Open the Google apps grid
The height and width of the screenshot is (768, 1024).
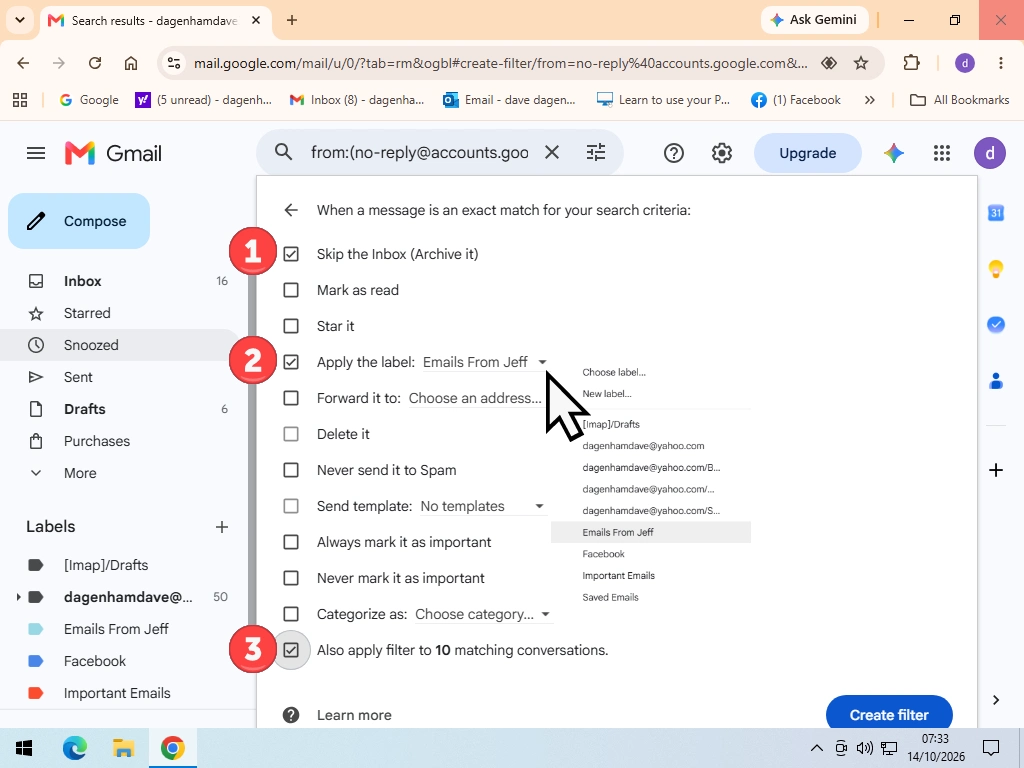pos(942,153)
